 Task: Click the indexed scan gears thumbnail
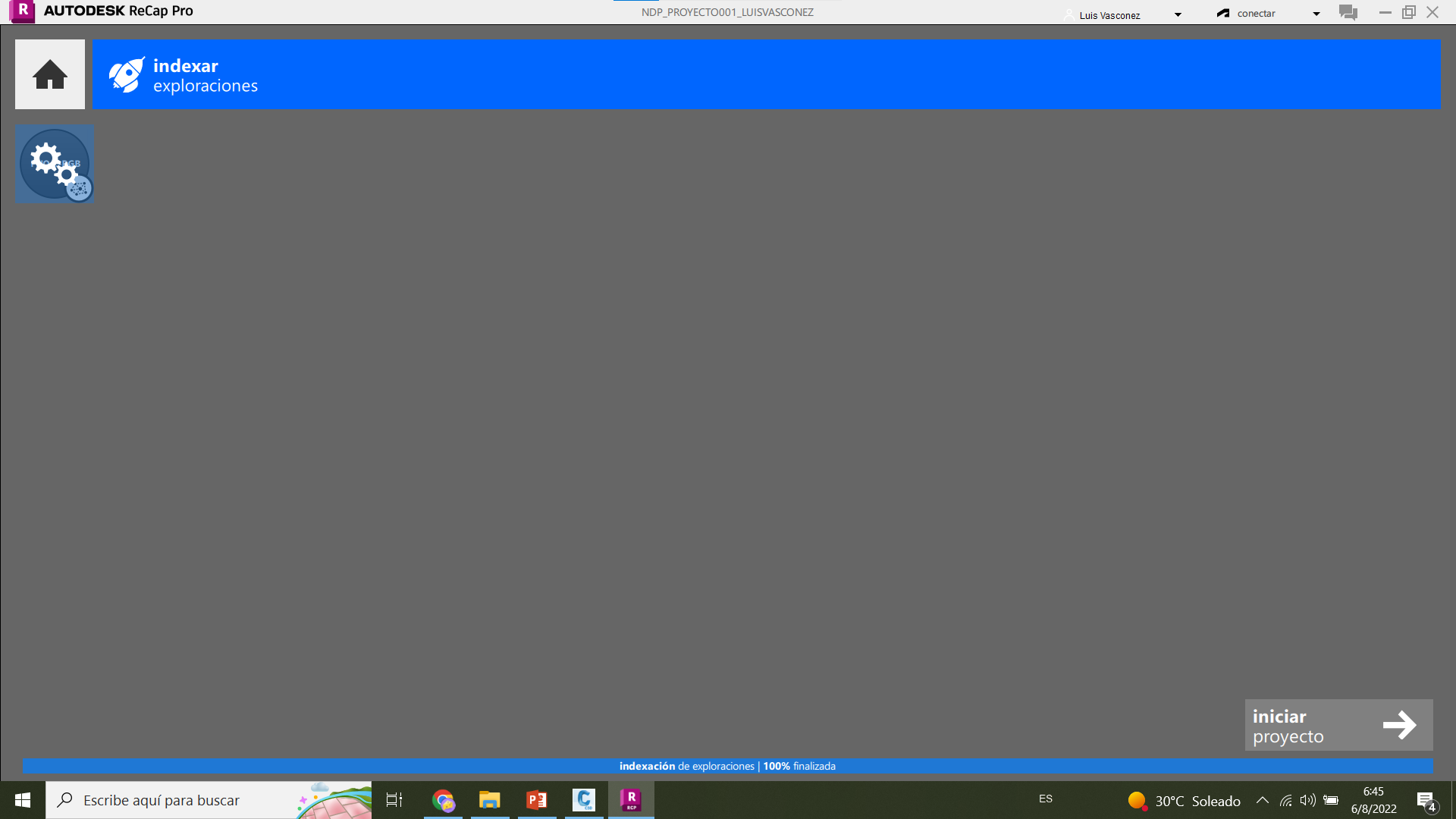coord(55,164)
